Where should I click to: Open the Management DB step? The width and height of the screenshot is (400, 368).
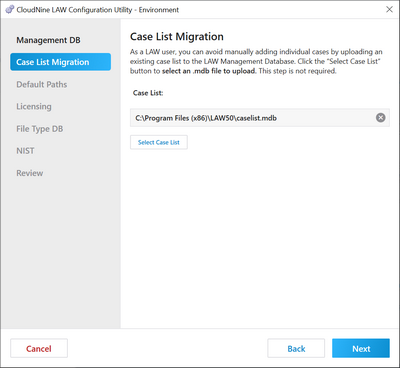[48, 40]
